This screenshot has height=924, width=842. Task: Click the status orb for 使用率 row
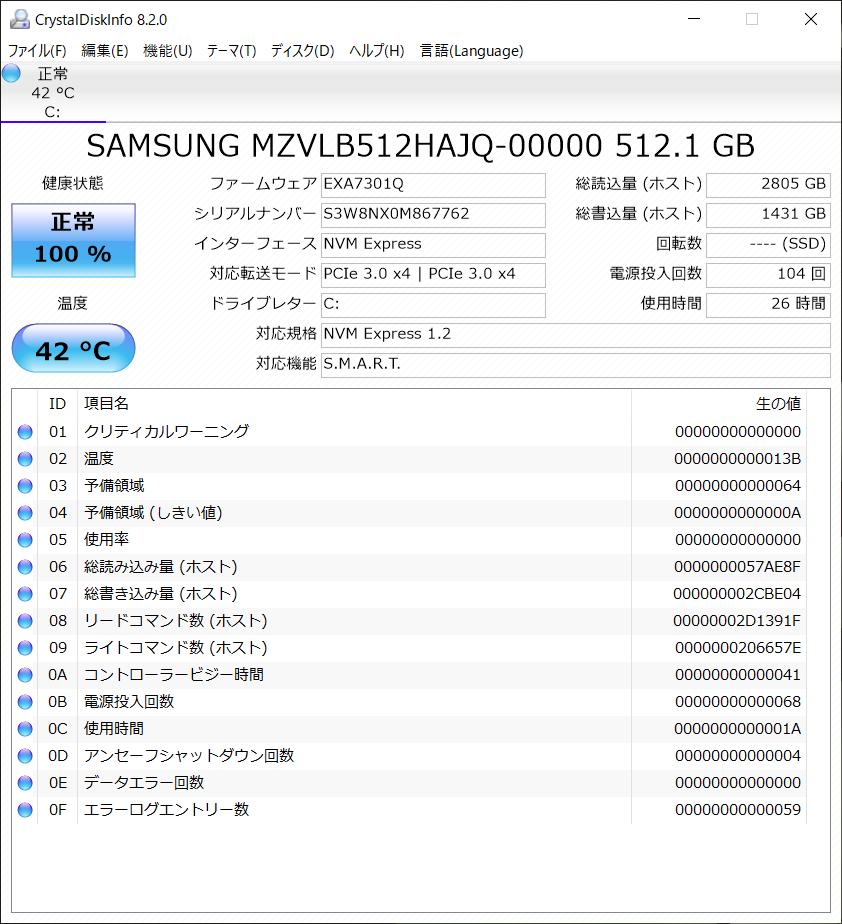tap(25, 540)
